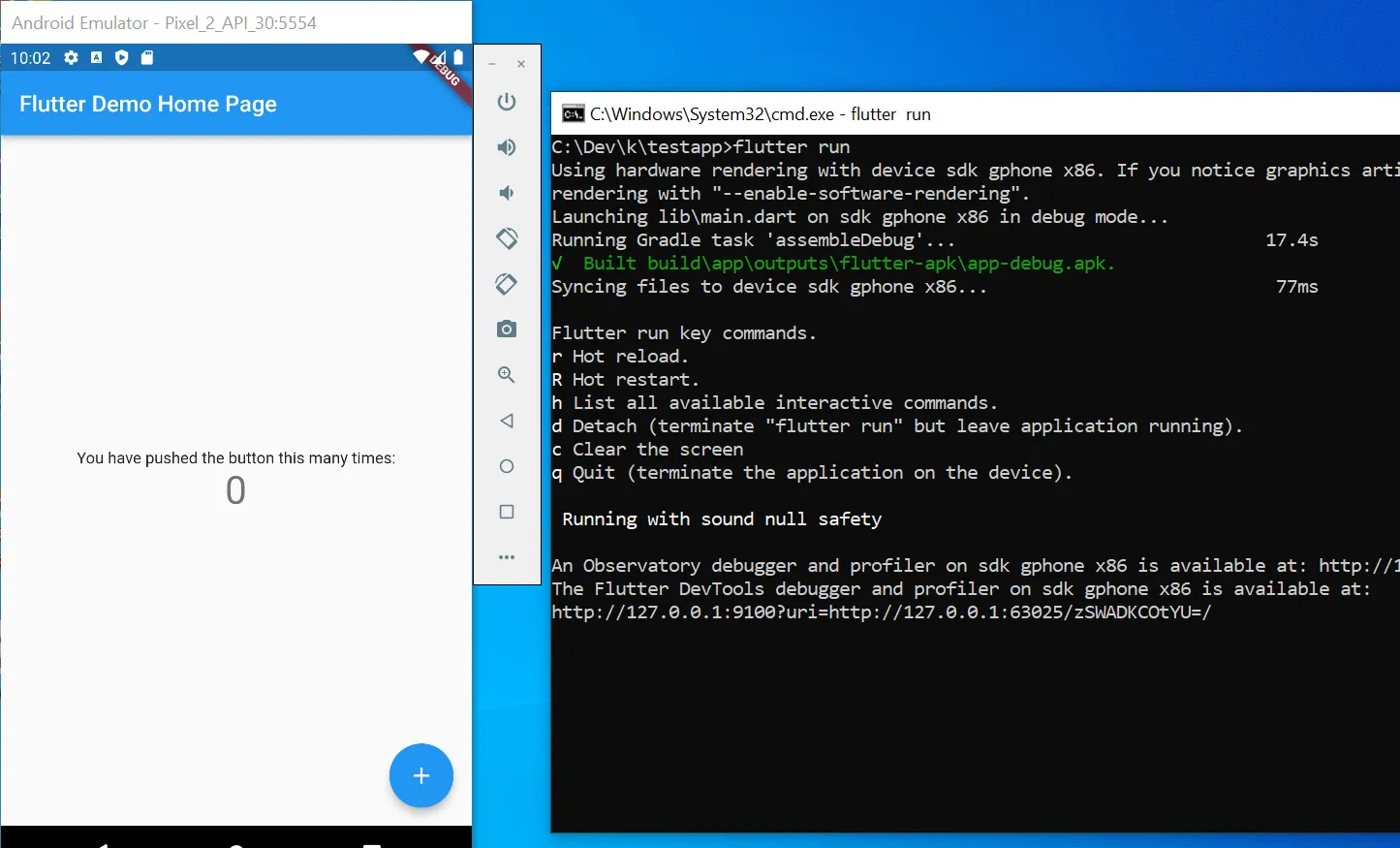Click 'Running with sound null safety' text

click(x=722, y=519)
